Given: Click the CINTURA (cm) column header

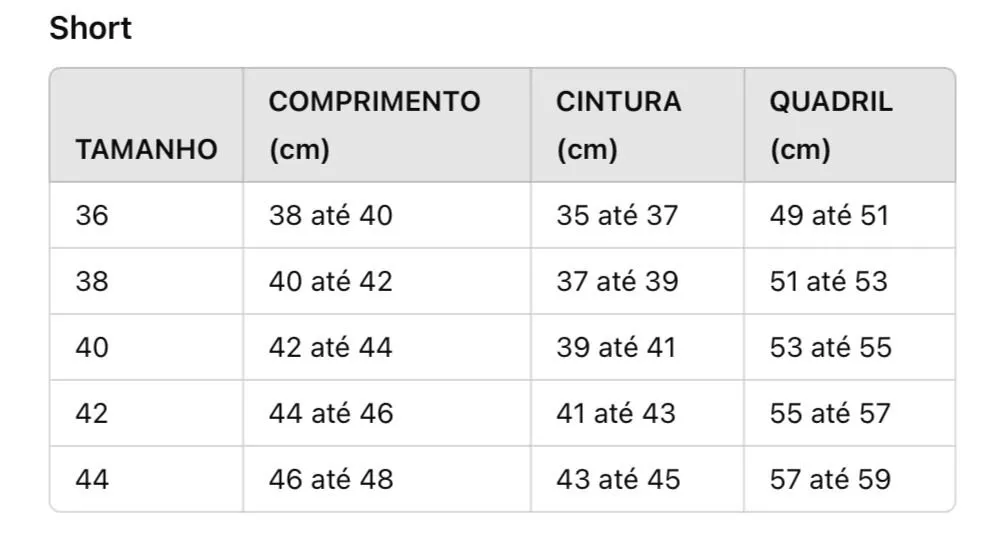Looking at the screenshot, I should (x=638, y=125).
